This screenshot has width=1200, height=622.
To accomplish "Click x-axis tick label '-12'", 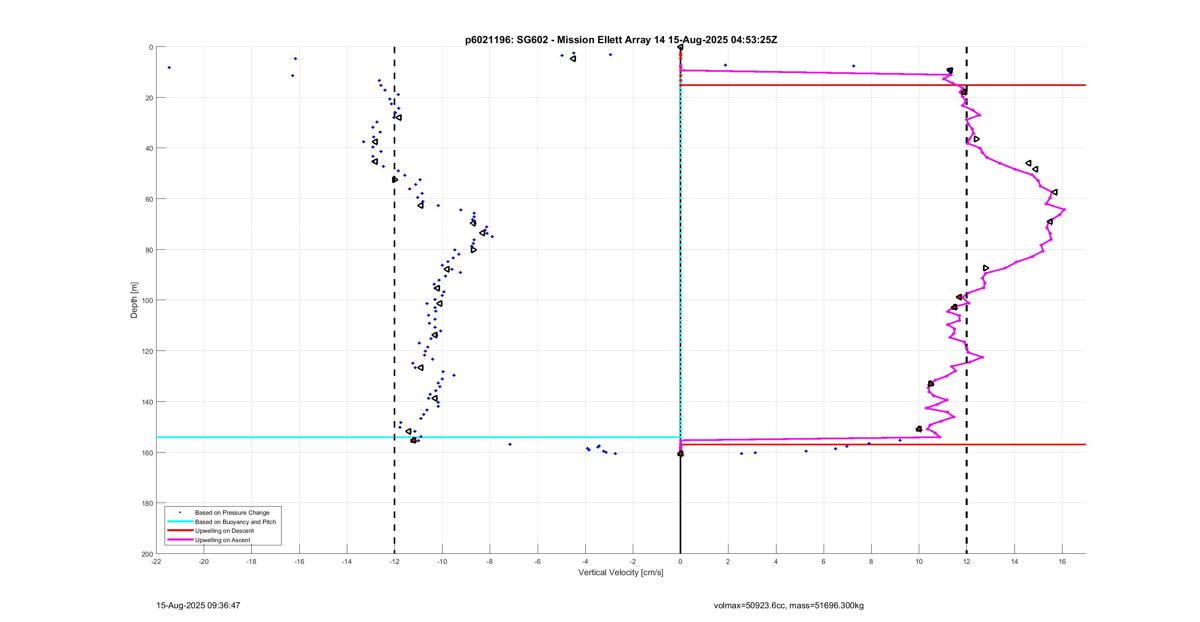I will click(395, 562).
